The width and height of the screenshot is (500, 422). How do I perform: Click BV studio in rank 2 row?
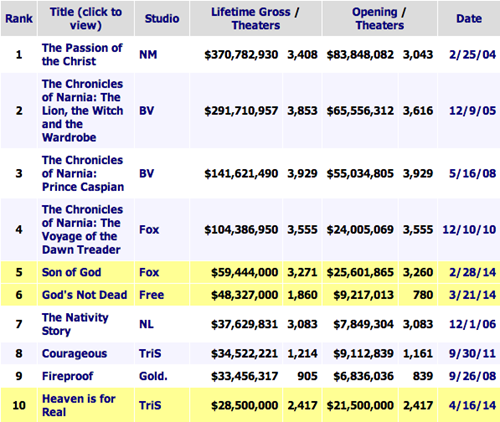[146, 110]
